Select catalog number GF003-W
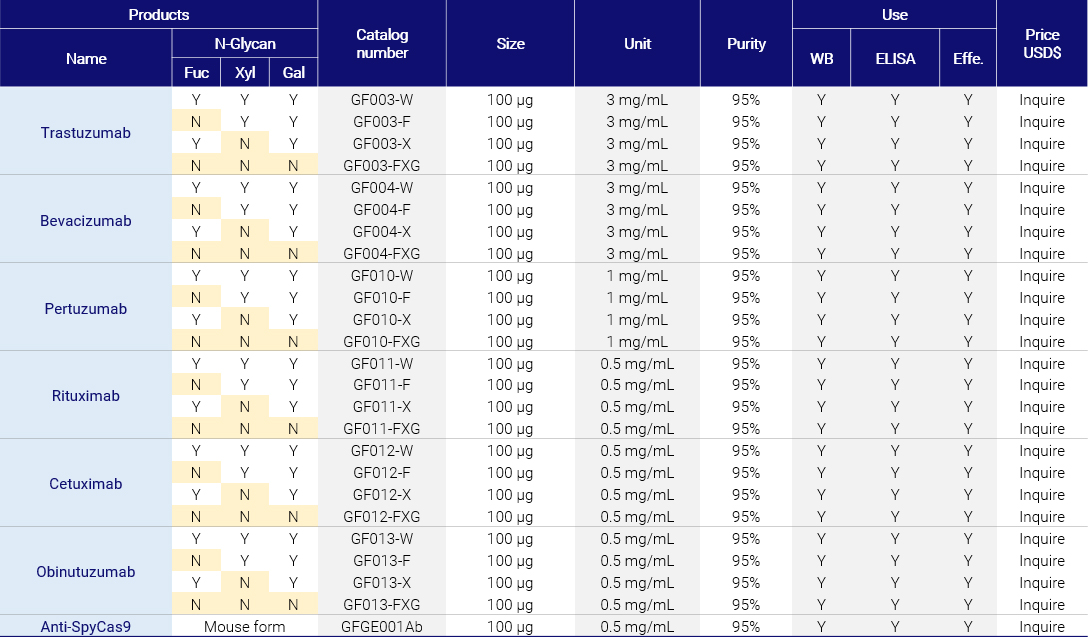This screenshot has height=637, width=1088. point(381,100)
